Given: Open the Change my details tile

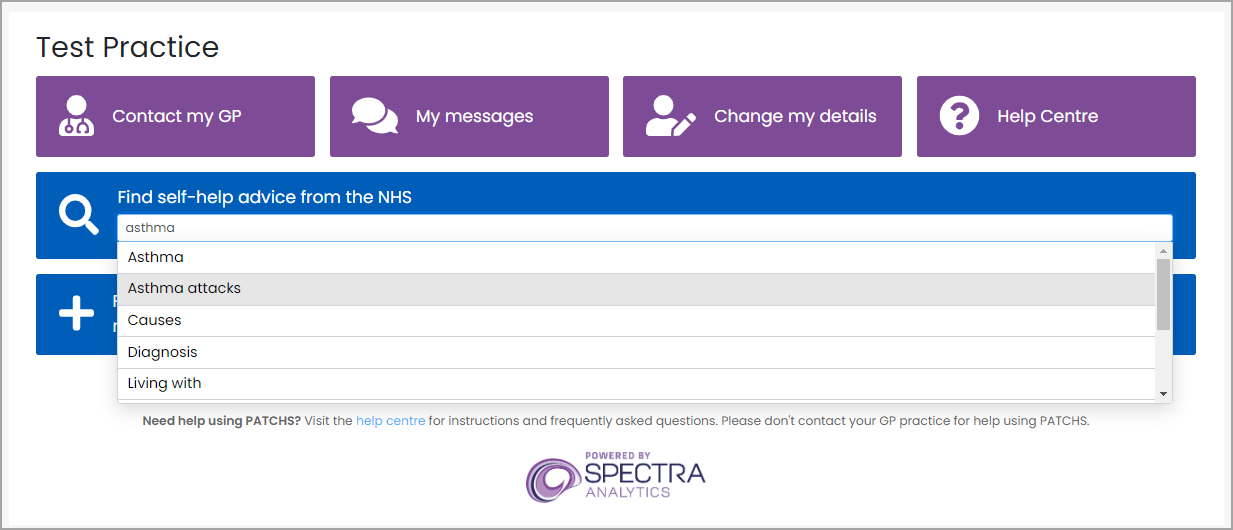Looking at the screenshot, I should pyautogui.click(x=762, y=116).
